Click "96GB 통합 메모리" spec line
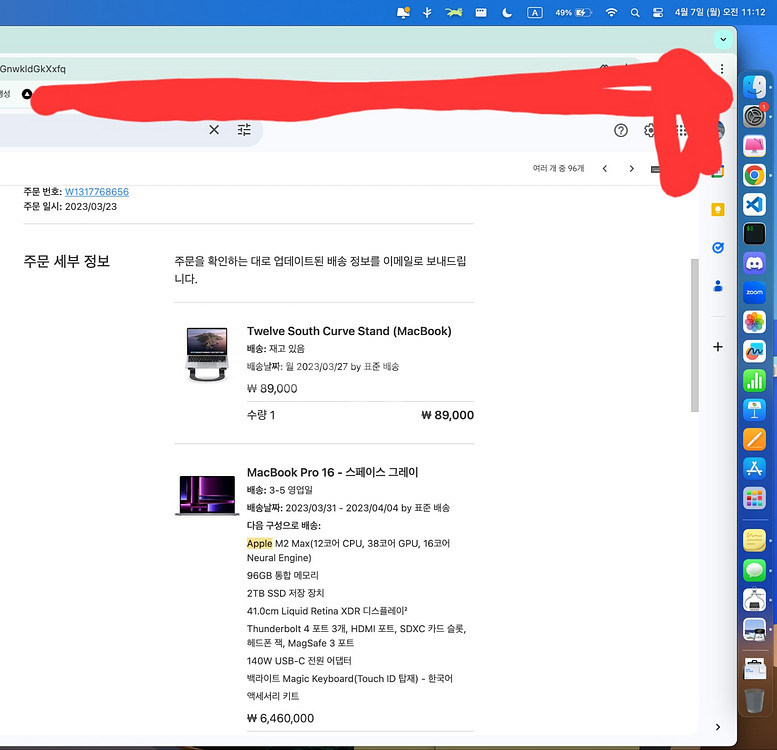Image resolution: width=777 pixels, height=750 pixels. pos(282,575)
